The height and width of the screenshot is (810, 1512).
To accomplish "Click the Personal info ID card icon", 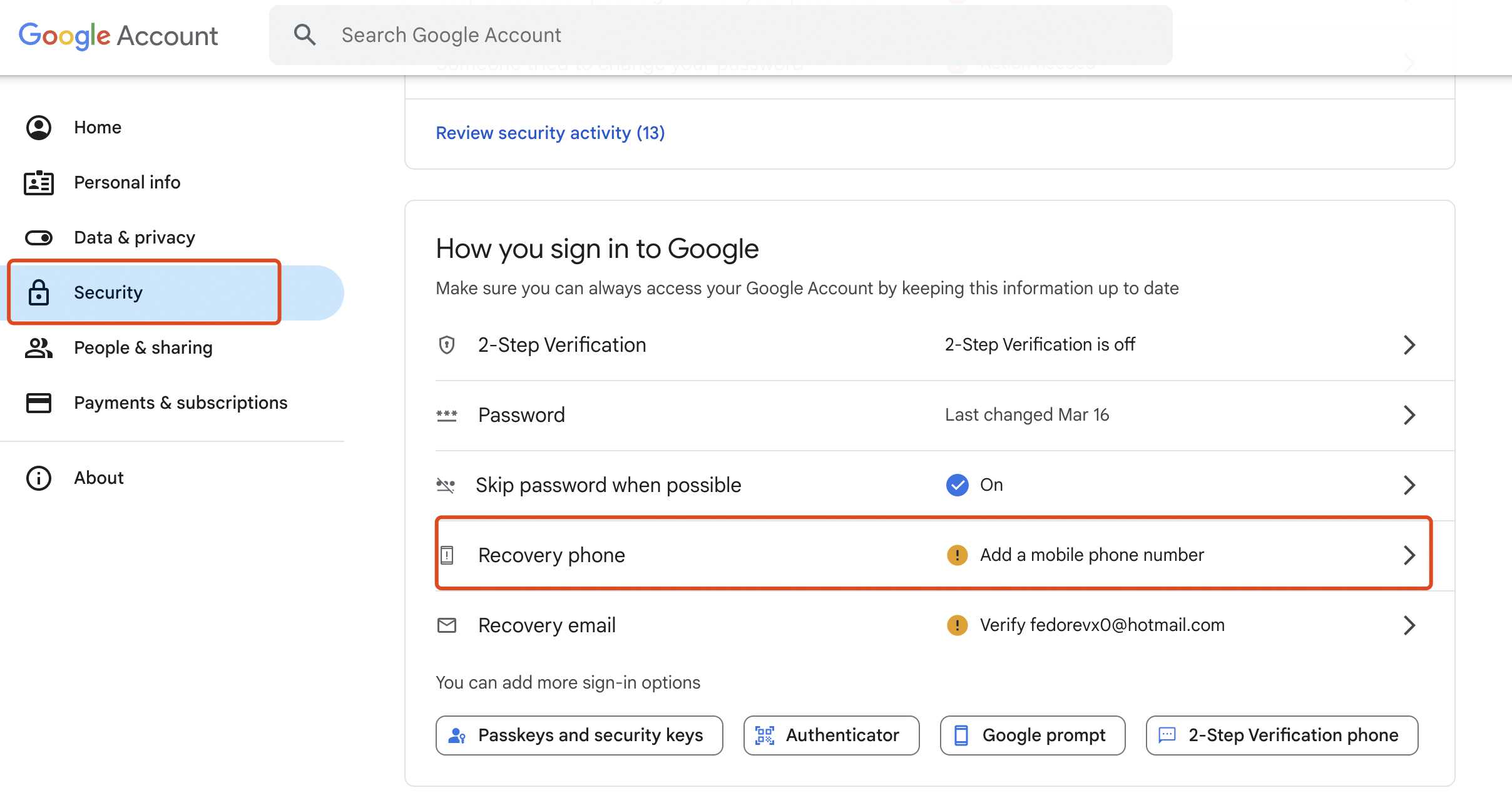I will pyautogui.click(x=39, y=183).
